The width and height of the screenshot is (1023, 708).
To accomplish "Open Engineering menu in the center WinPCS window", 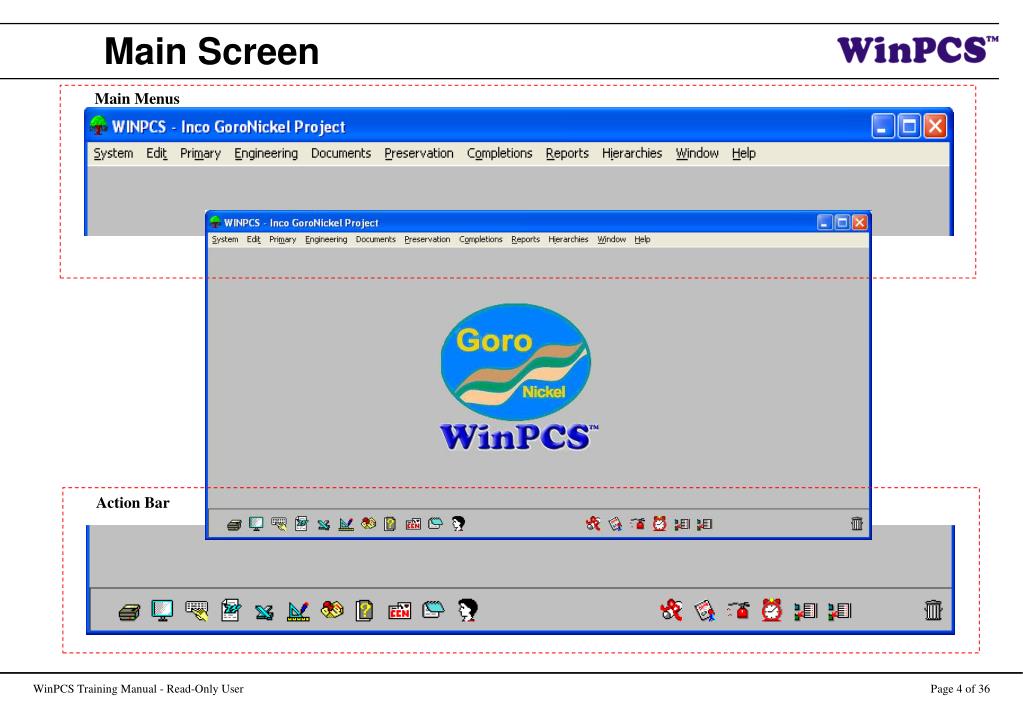I will [326, 239].
